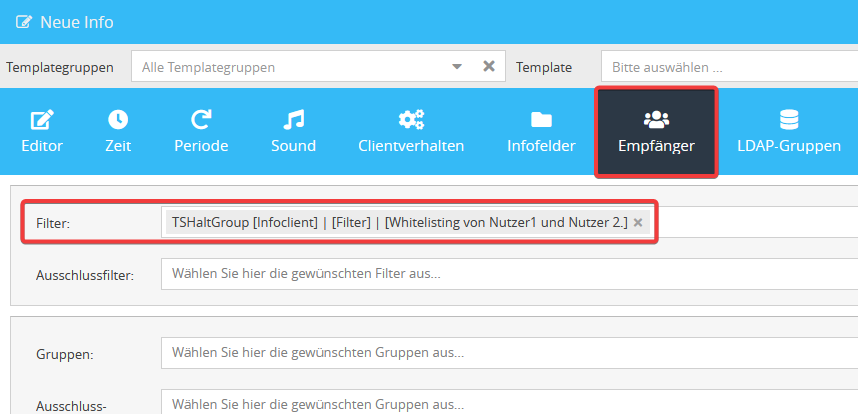Select the TSHaltGroup Whitelisting filter tag
Screen dimensions: 858x414
(400, 222)
